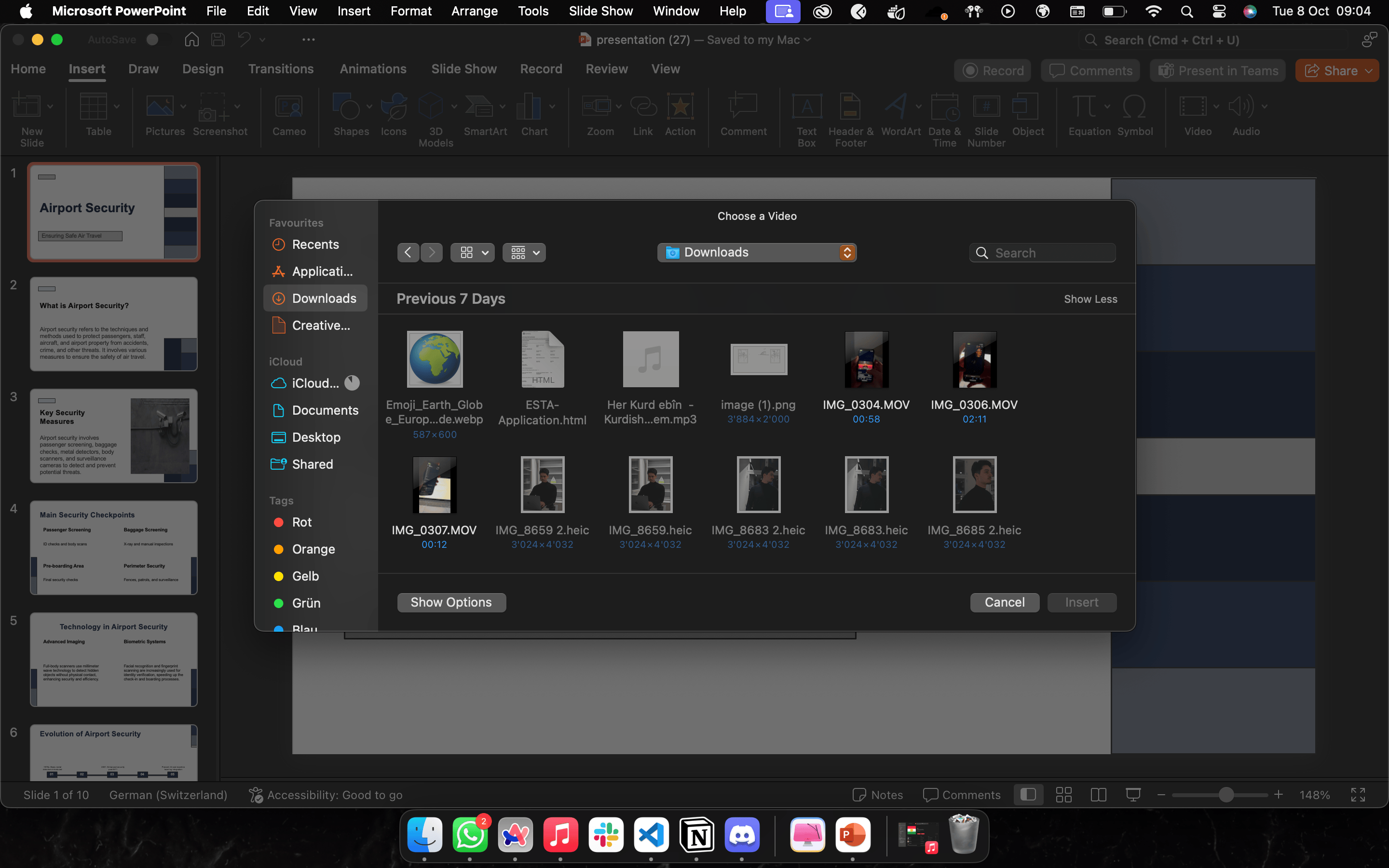Open Finder from the Dock

[x=425, y=835]
